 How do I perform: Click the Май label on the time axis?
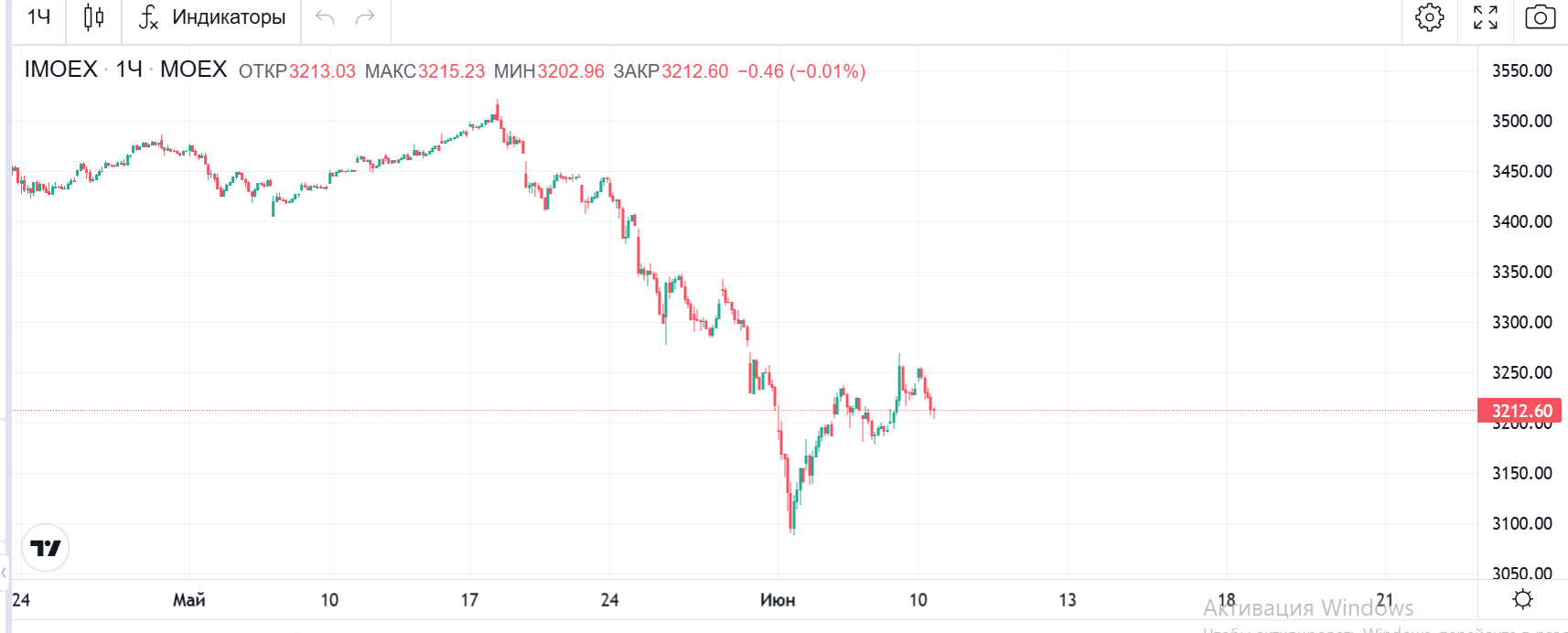pos(189,600)
